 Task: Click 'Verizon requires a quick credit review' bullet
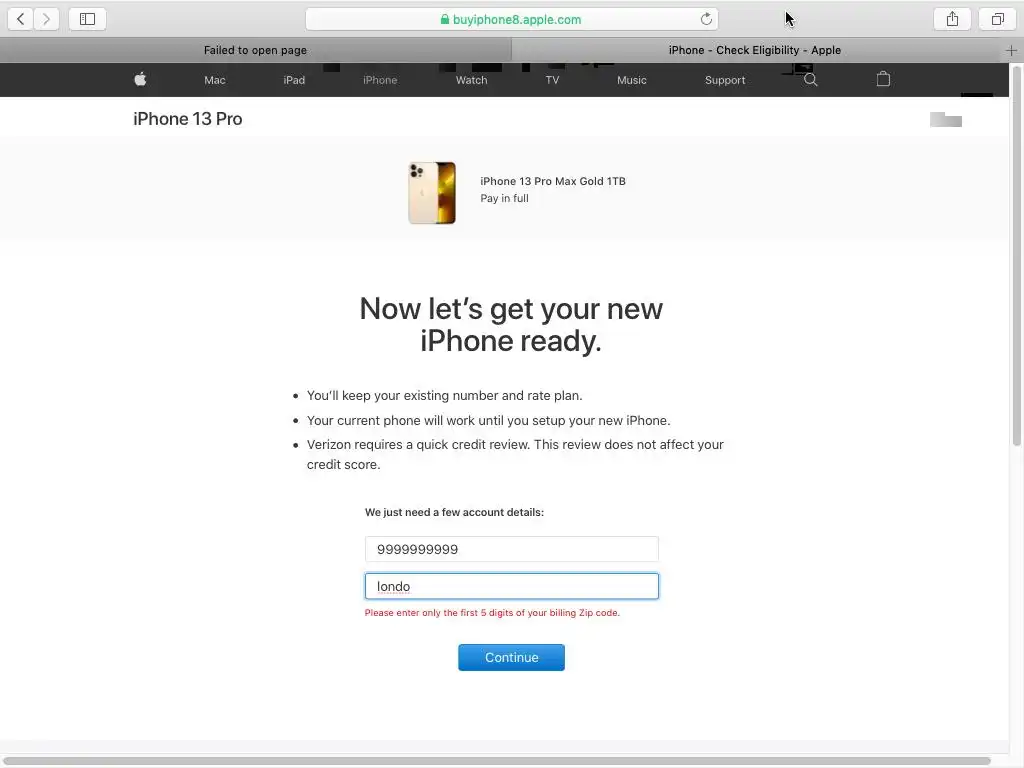515,455
